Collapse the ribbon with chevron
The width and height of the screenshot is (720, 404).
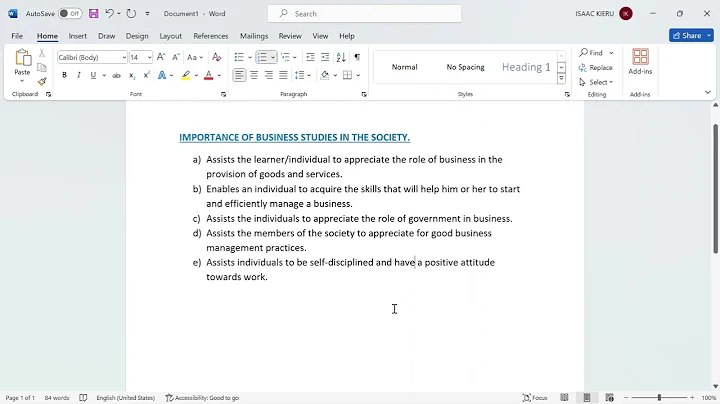[708, 92]
